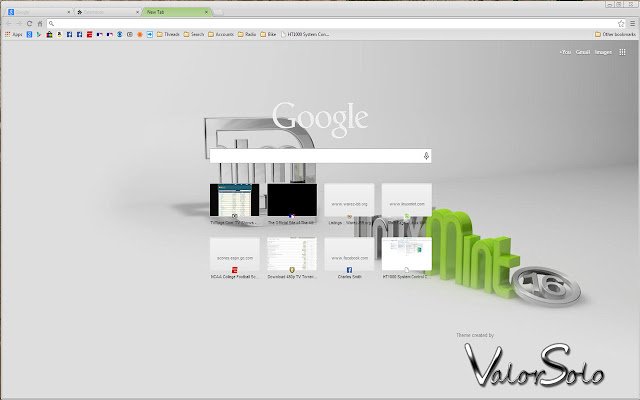The width and height of the screenshot is (640, 400).
Task: Open the Radio bookmarks folder
Action: pos(247,35)
